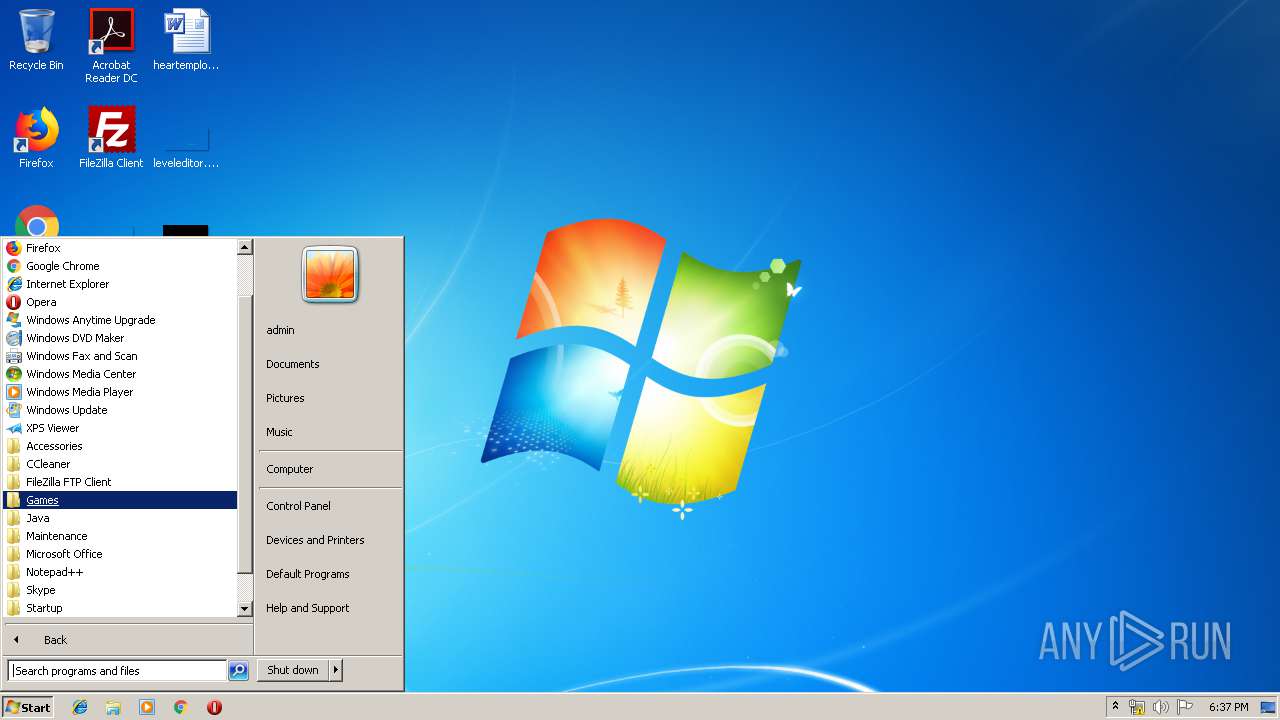This screenshot has width=1280, height=720.
Task: Click the Show desktop button
Action: (x=1268, y=707)
